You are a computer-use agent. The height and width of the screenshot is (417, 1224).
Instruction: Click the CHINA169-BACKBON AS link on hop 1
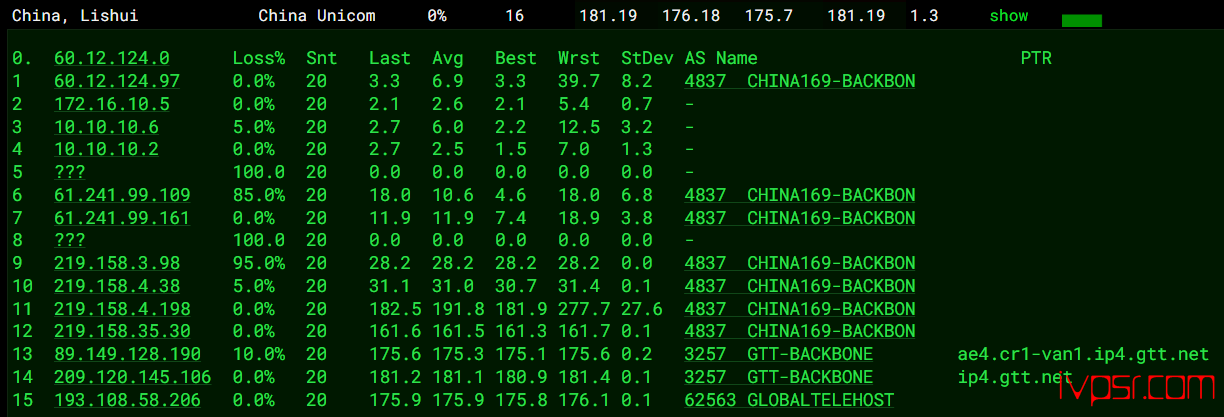click(799, 81)
